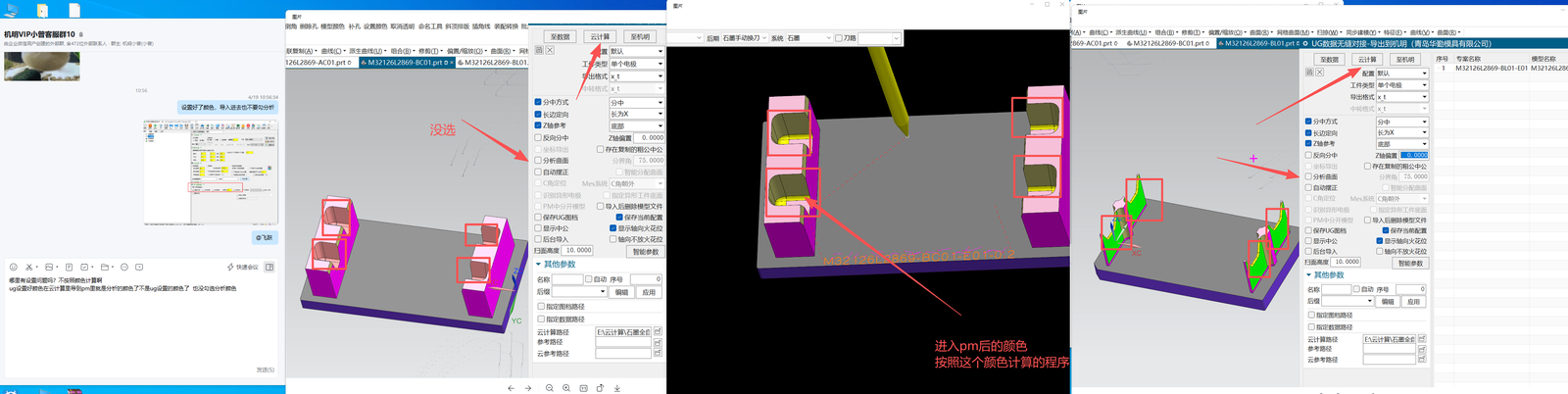Image resolution: width=1568 pixels, height=394 pixels.
Task: Toggle 显示轴向火花位 checkbox in left window
Action: [x=613, y=228]
